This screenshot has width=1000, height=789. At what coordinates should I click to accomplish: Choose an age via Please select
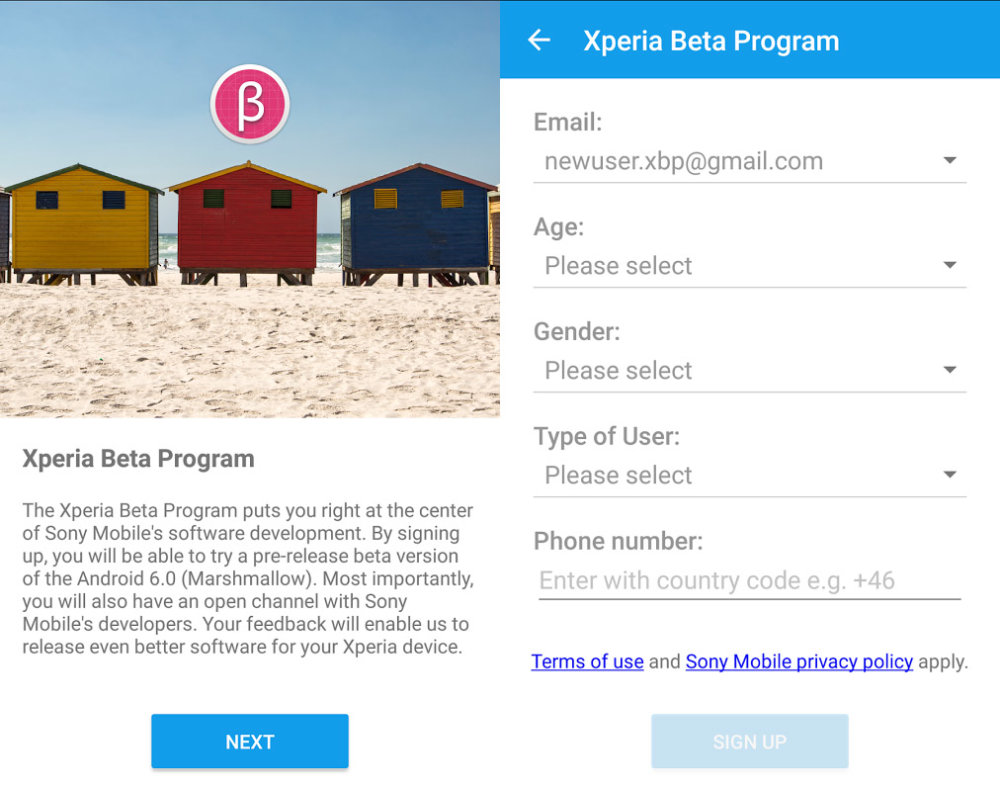(749, 267)
